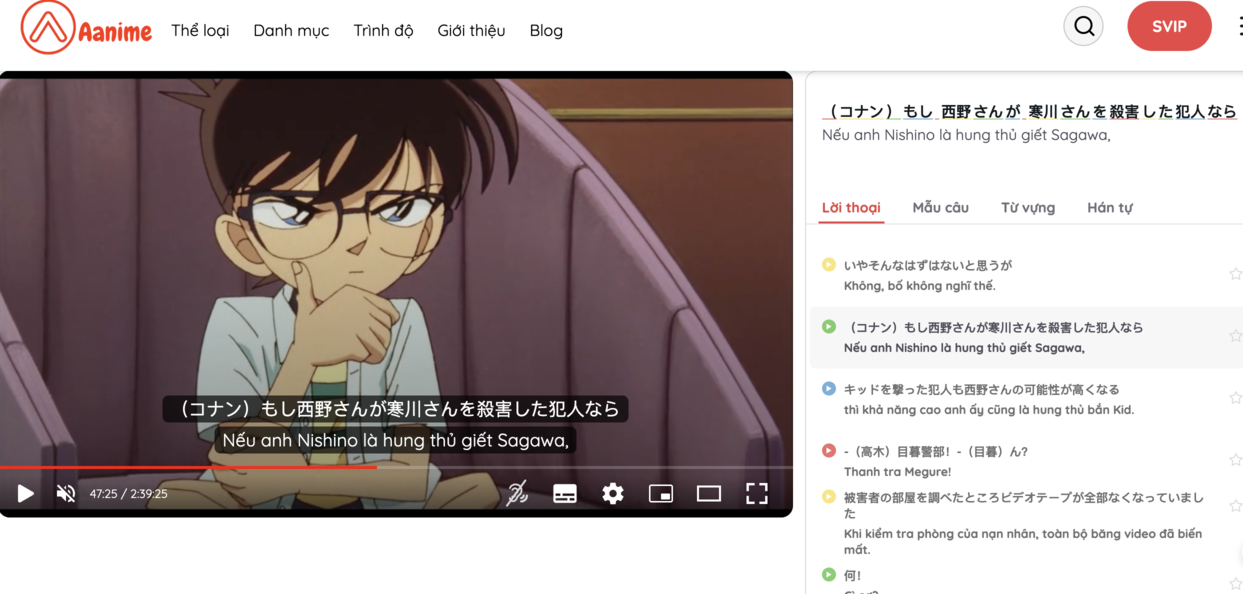Enter fullscreen mode
Viewport: 1243px width, 594px height.
coord(757,493)
